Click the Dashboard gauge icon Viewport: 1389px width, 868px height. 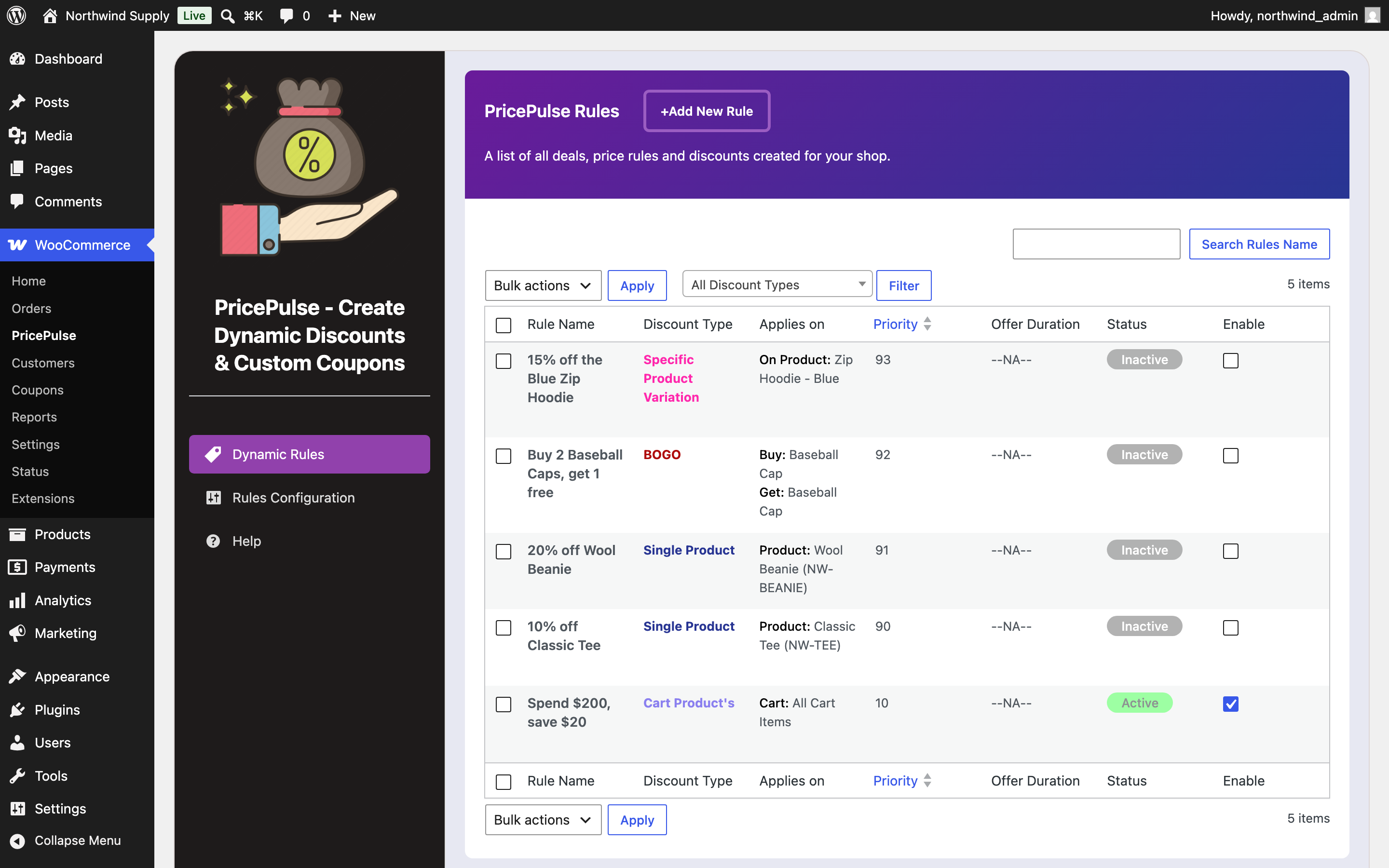(17, 58)
